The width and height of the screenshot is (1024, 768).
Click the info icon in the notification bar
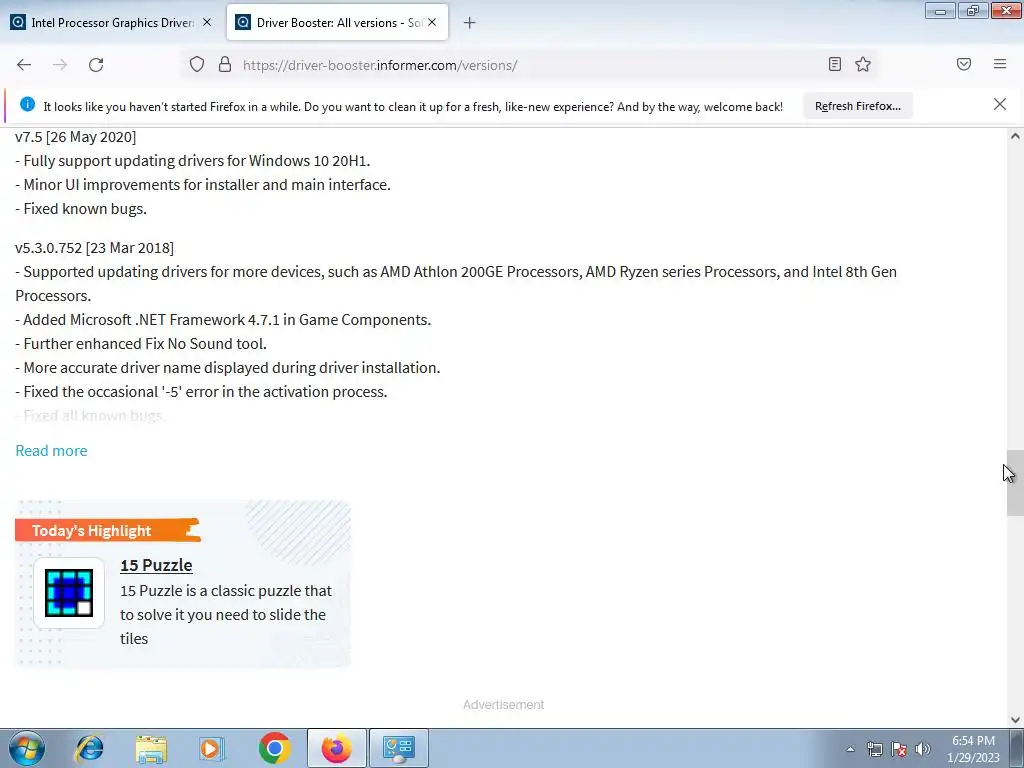27,104
